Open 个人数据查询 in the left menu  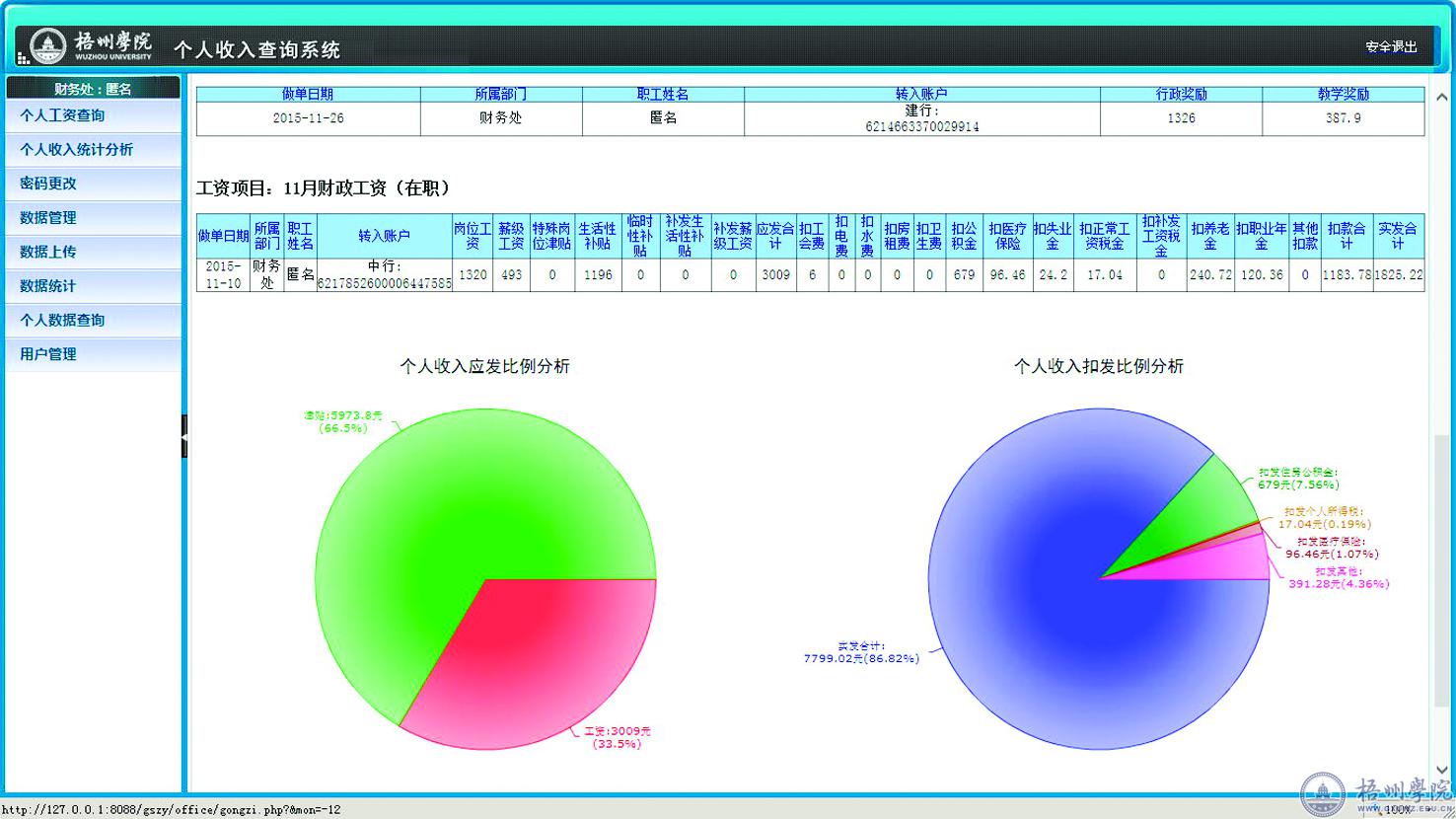pyautogui.click(x=62, y=320)
